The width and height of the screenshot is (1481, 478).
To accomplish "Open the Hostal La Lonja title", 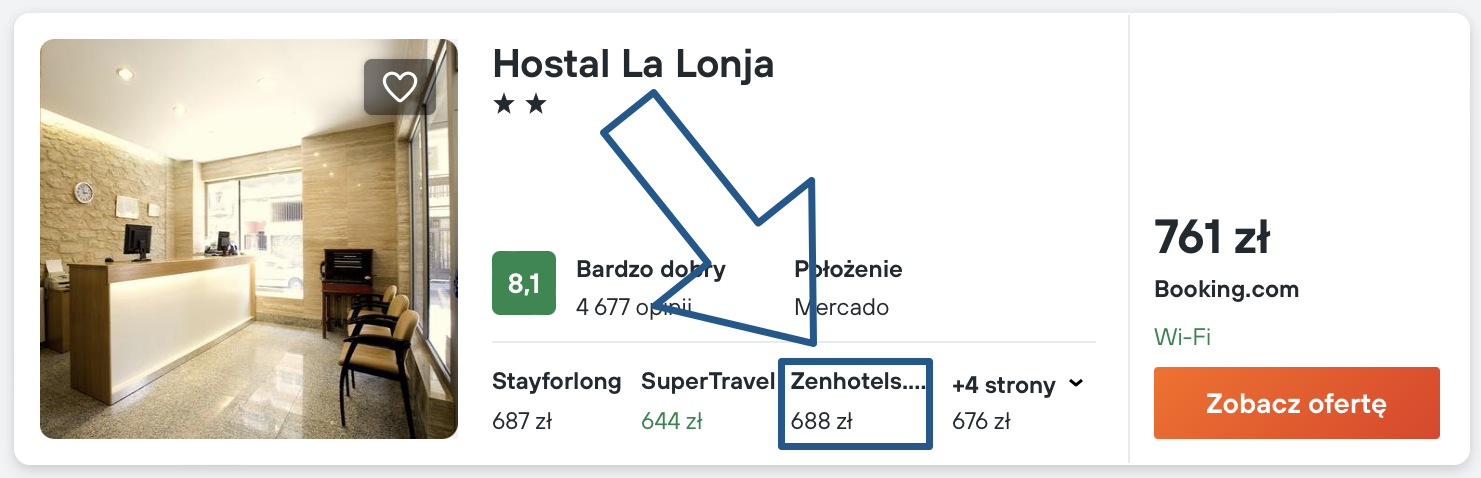I will (x=633, y=64).
